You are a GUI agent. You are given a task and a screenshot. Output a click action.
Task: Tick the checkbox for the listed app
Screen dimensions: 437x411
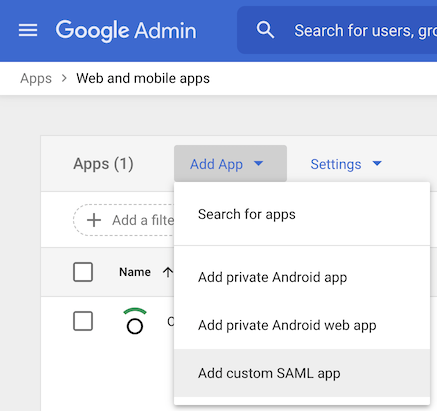pos(83,321)
